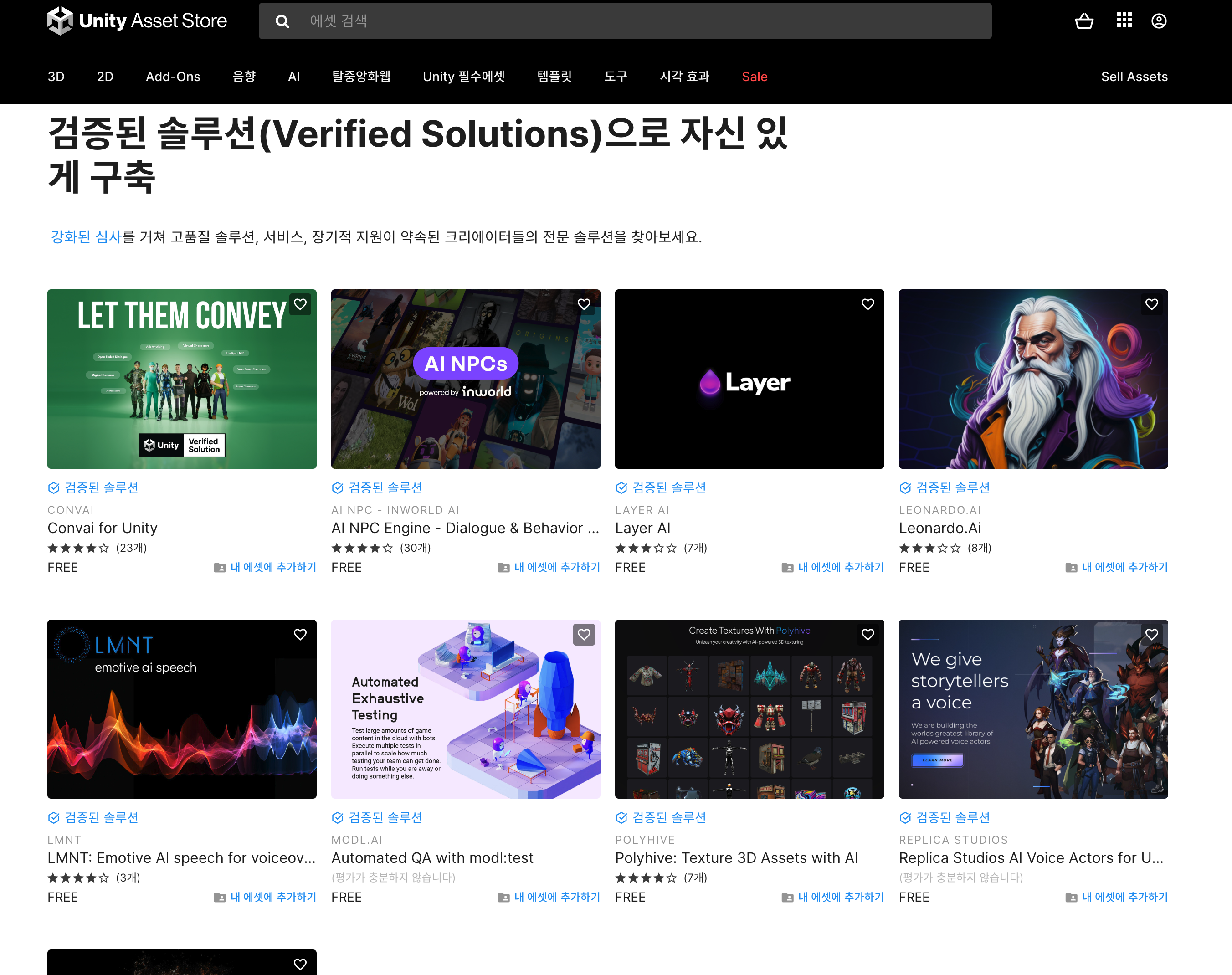Open the user account profile icon
The width and height of the screenshot is (1232, 975).
pos(1158,21)
